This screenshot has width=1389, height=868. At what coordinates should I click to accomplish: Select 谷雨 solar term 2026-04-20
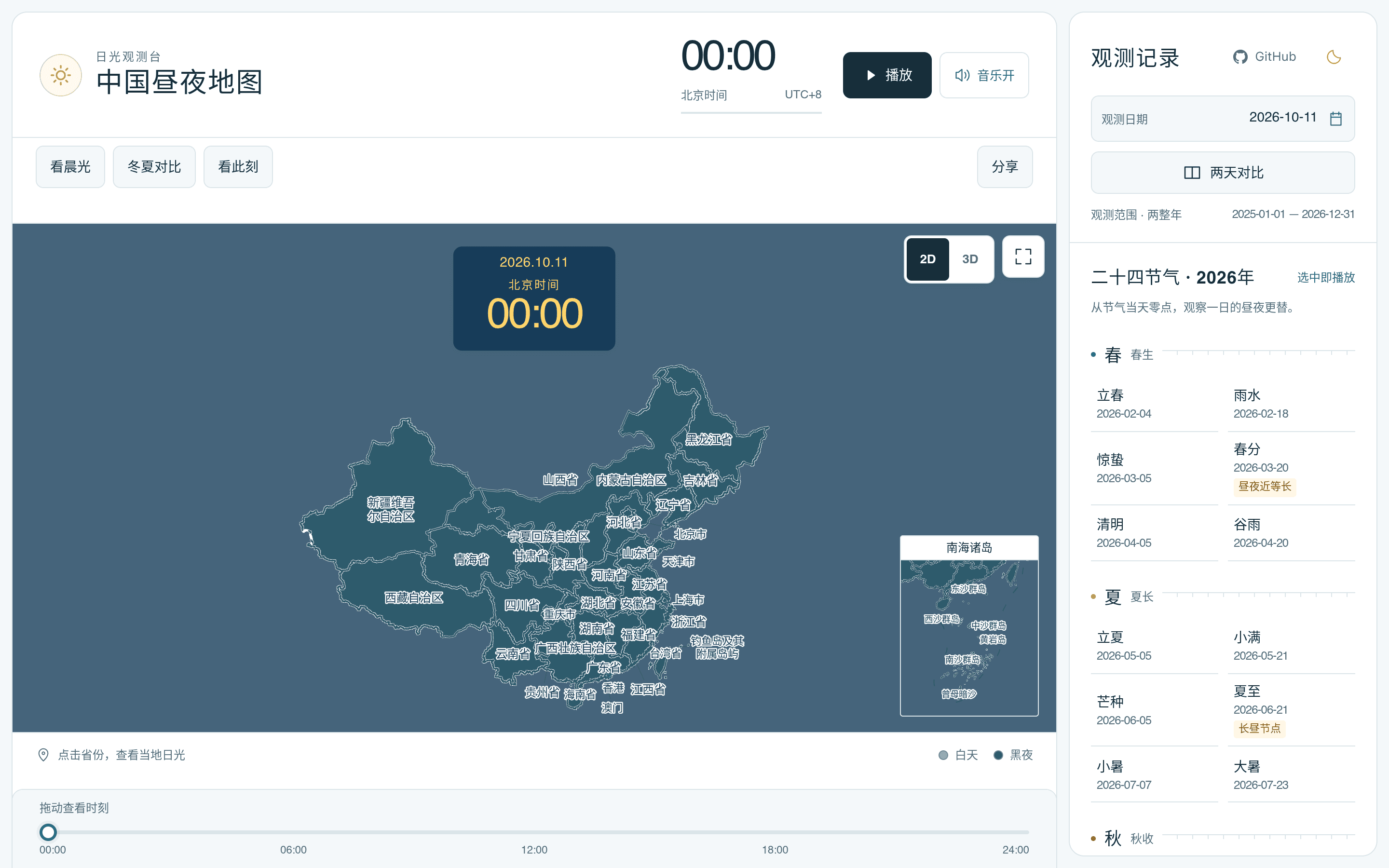[1292, 533]
